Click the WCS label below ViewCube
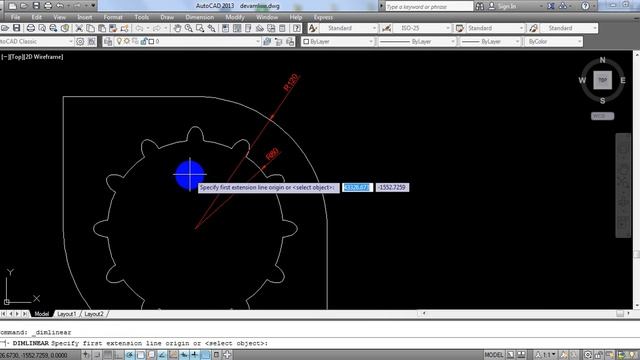Image resolution: width=640 pixels, height=360 pixels. [602, 116]
